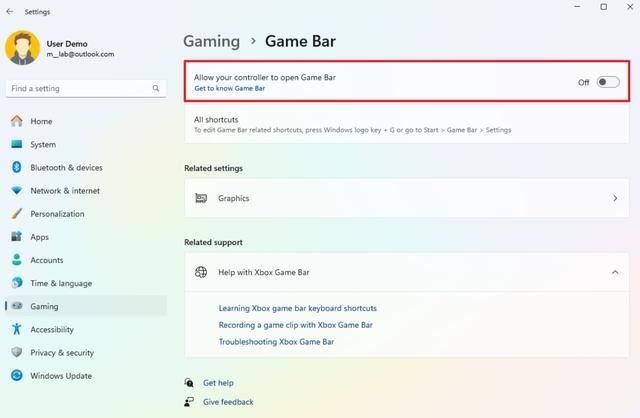Click the Find a setting search box
Viewport: 640px width, 418px height.
86,88
